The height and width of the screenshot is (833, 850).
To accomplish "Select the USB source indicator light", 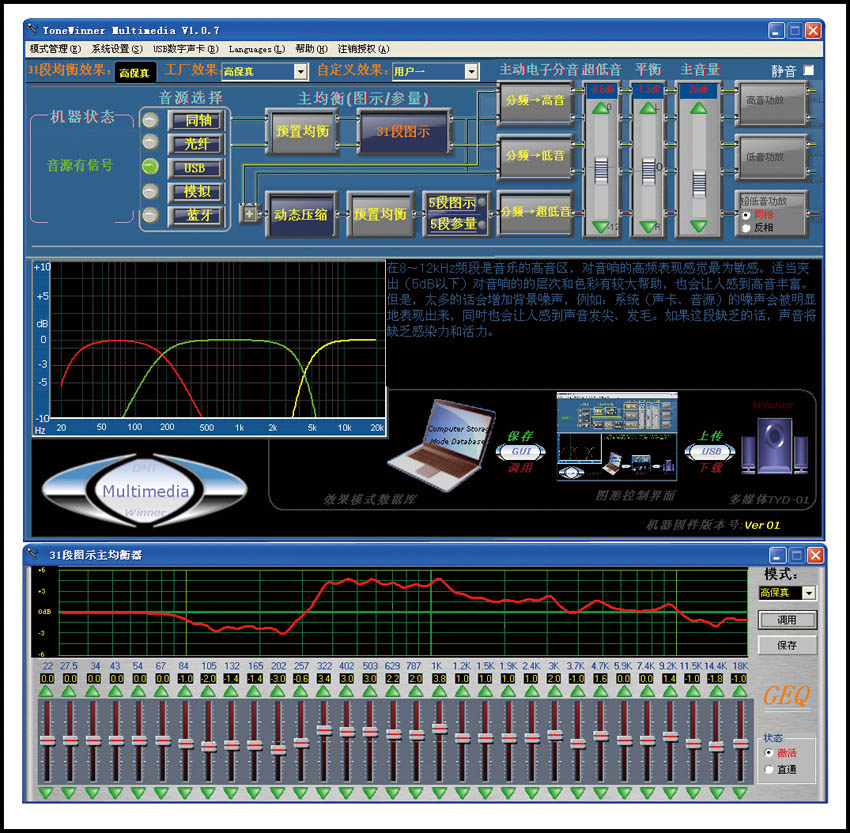I will click(x=149, y=166).
